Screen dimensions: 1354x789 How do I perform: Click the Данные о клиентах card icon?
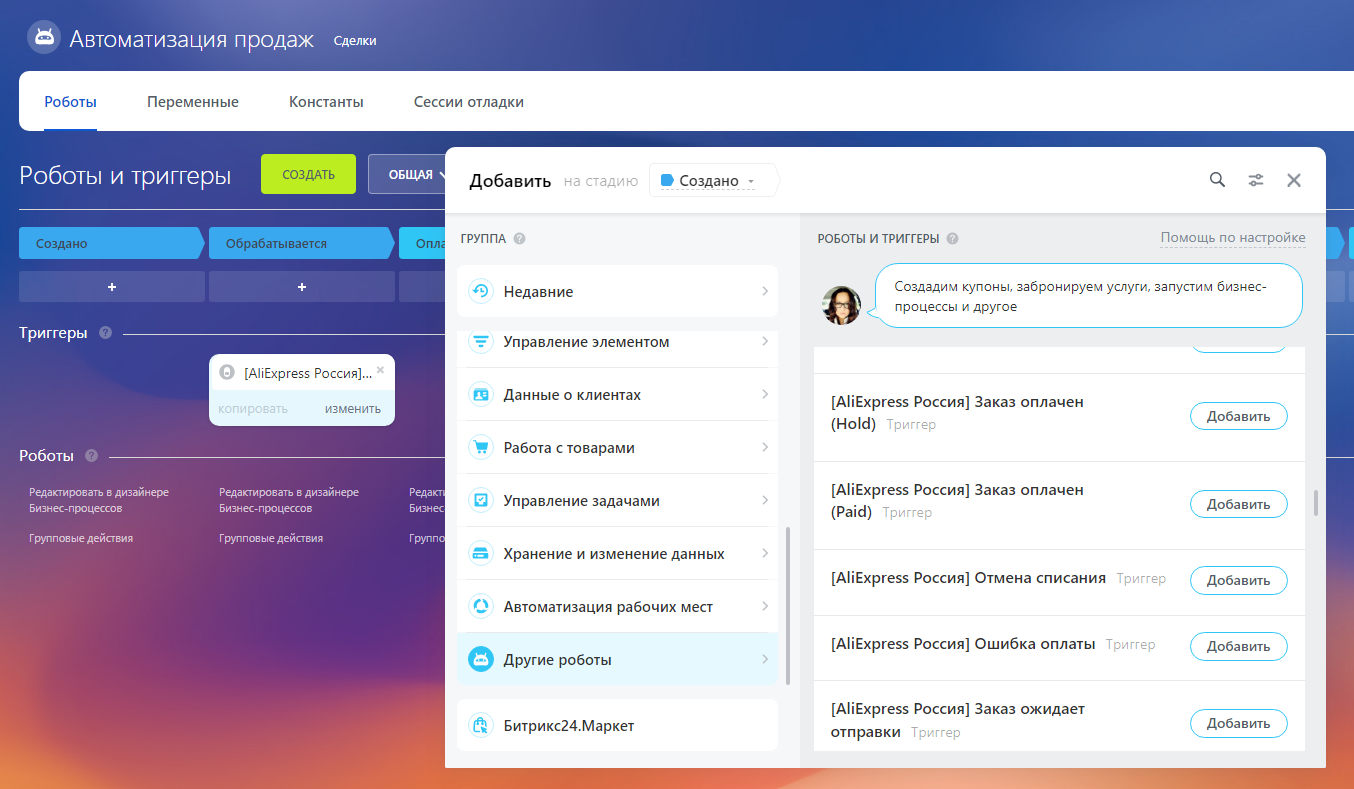tap(481, 395)
